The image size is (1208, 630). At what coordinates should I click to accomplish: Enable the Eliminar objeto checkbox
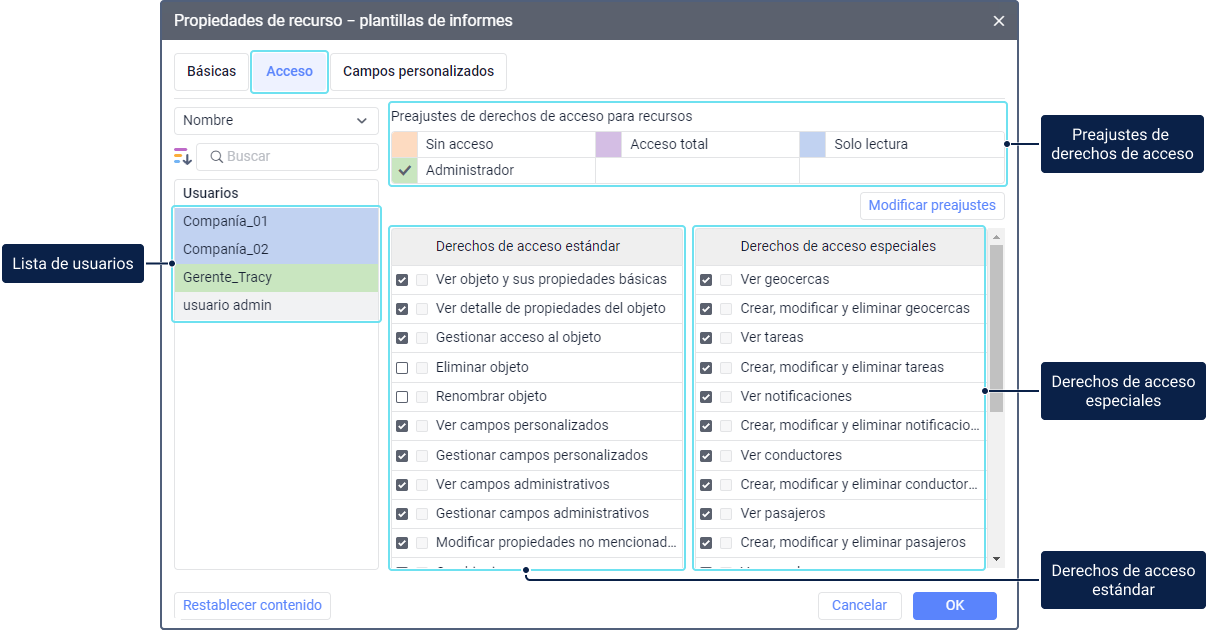(x=402, y=367)
